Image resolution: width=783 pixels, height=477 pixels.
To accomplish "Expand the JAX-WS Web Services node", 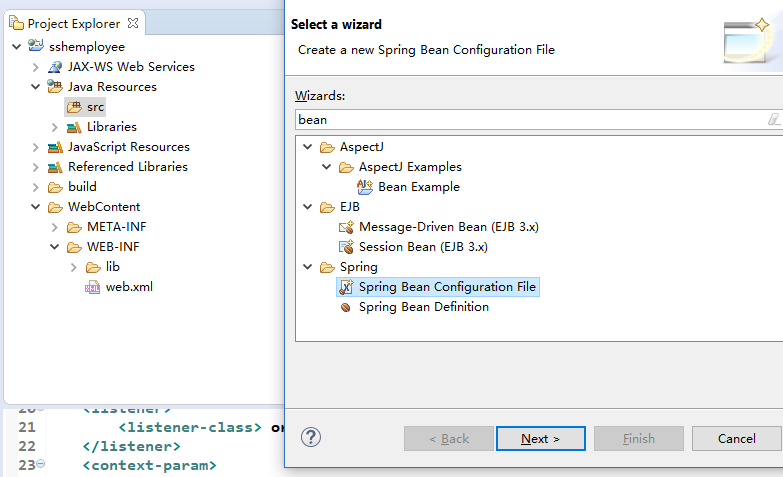I will 36,67.
